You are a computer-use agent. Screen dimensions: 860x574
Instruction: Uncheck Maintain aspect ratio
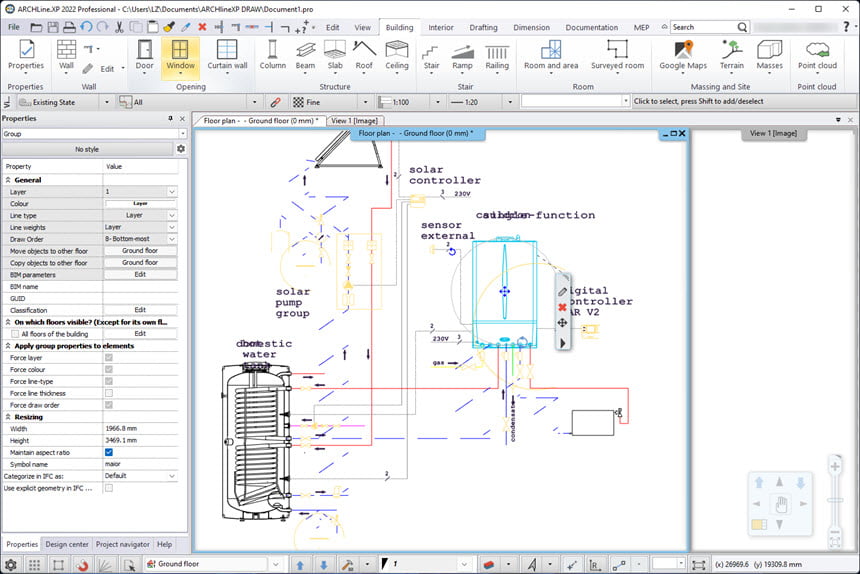pos(109,452)
